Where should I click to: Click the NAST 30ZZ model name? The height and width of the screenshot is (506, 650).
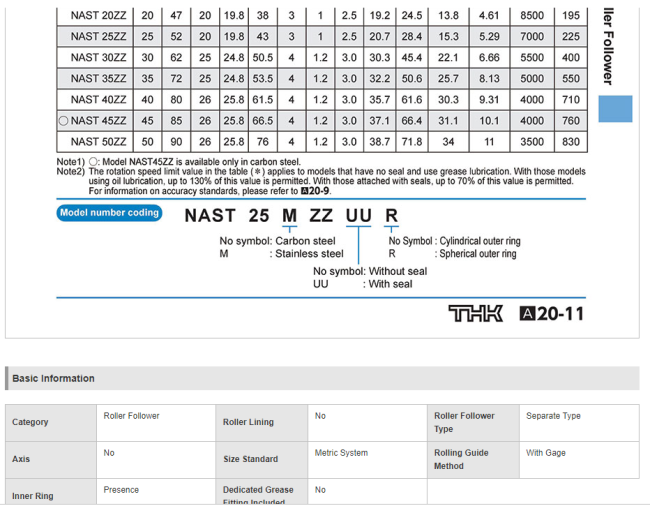98,58
